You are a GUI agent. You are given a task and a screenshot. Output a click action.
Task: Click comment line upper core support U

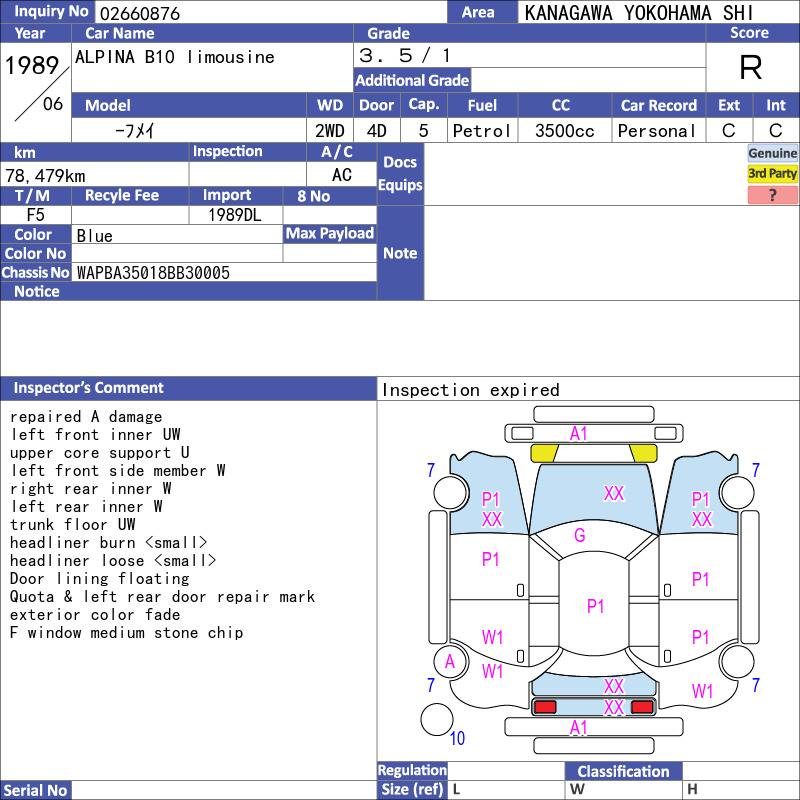click(99, 453)
